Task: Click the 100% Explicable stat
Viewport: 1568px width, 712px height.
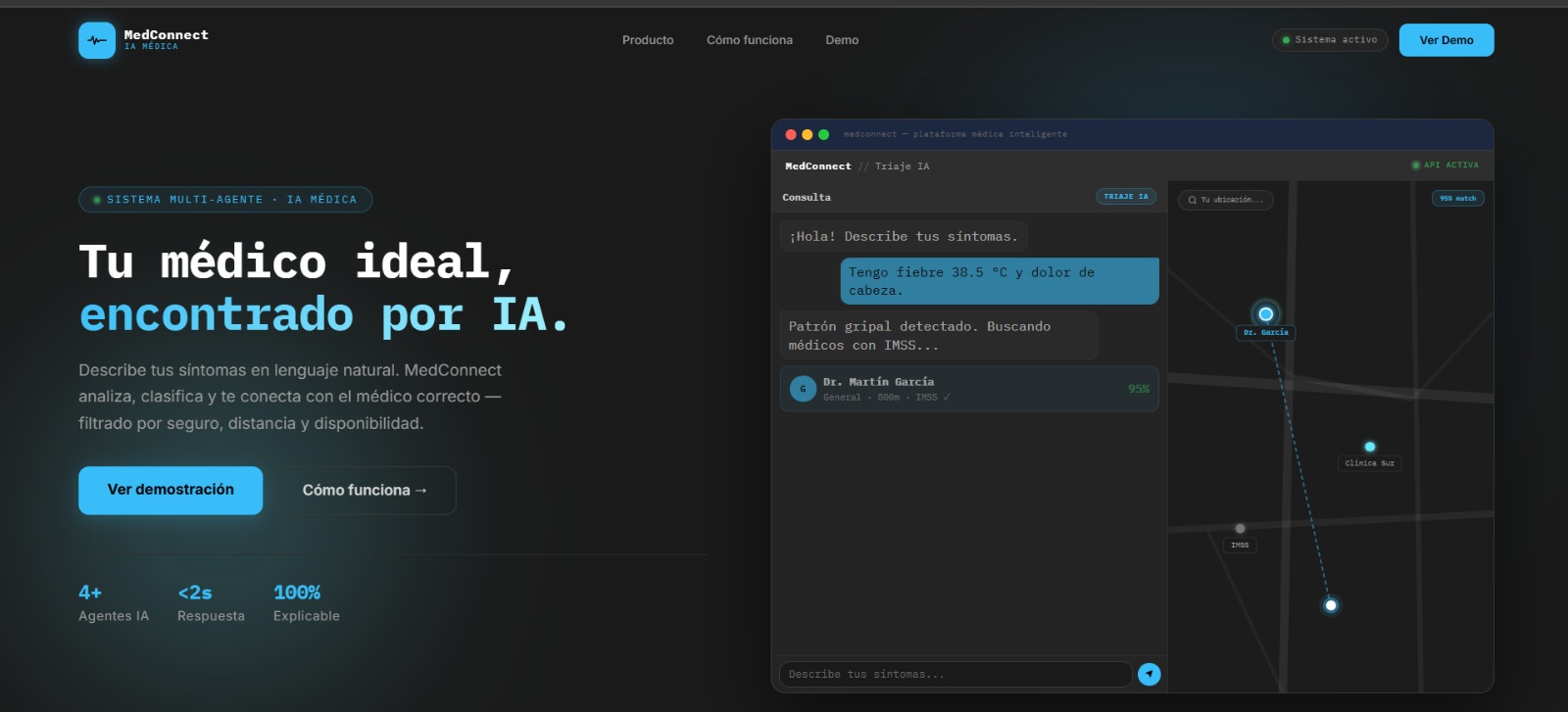Action: pyautogui.click(x=307, y=603)
